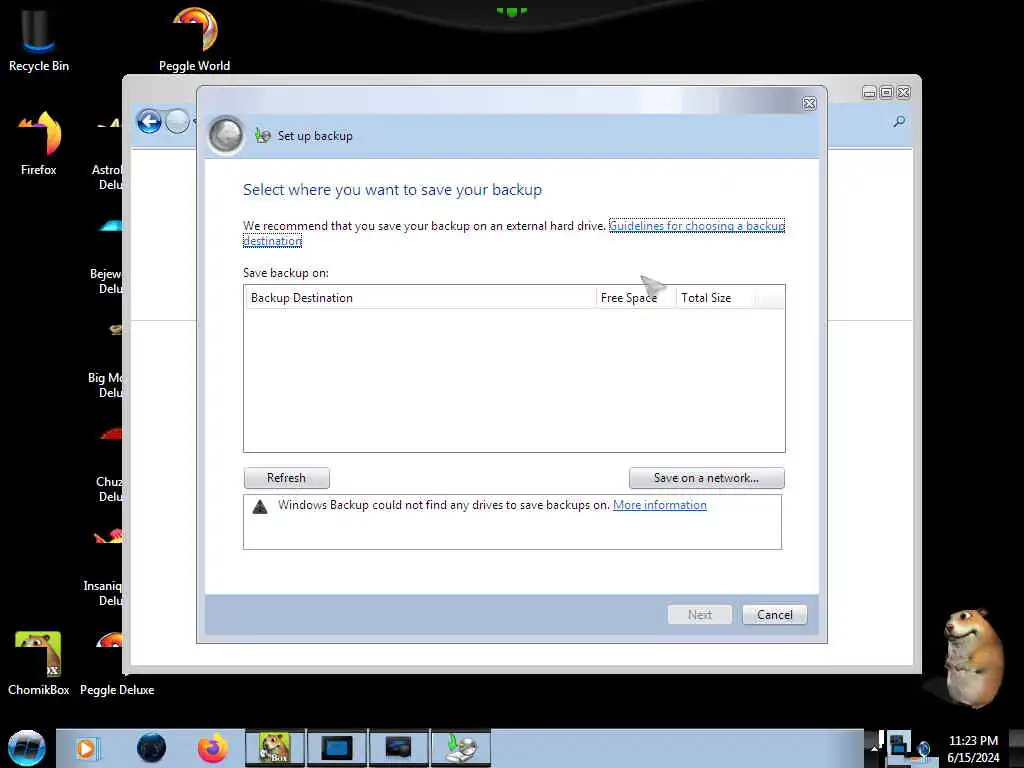The height and width of the screenshot is (768, 1024).
Task: Minimize the background Control Panel window
Action: point(869,93)
